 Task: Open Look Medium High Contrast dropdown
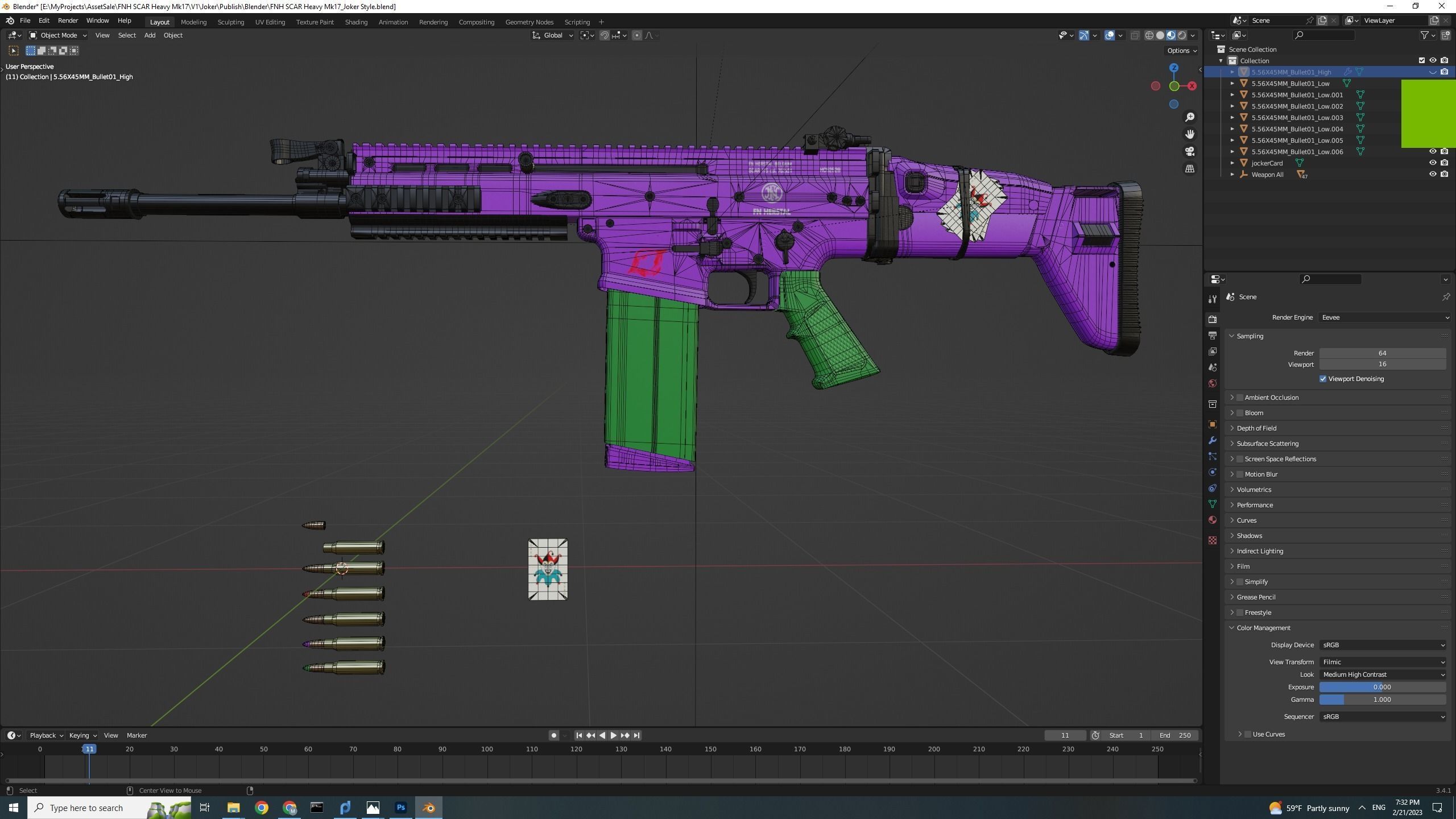[x=1383, y=675]
